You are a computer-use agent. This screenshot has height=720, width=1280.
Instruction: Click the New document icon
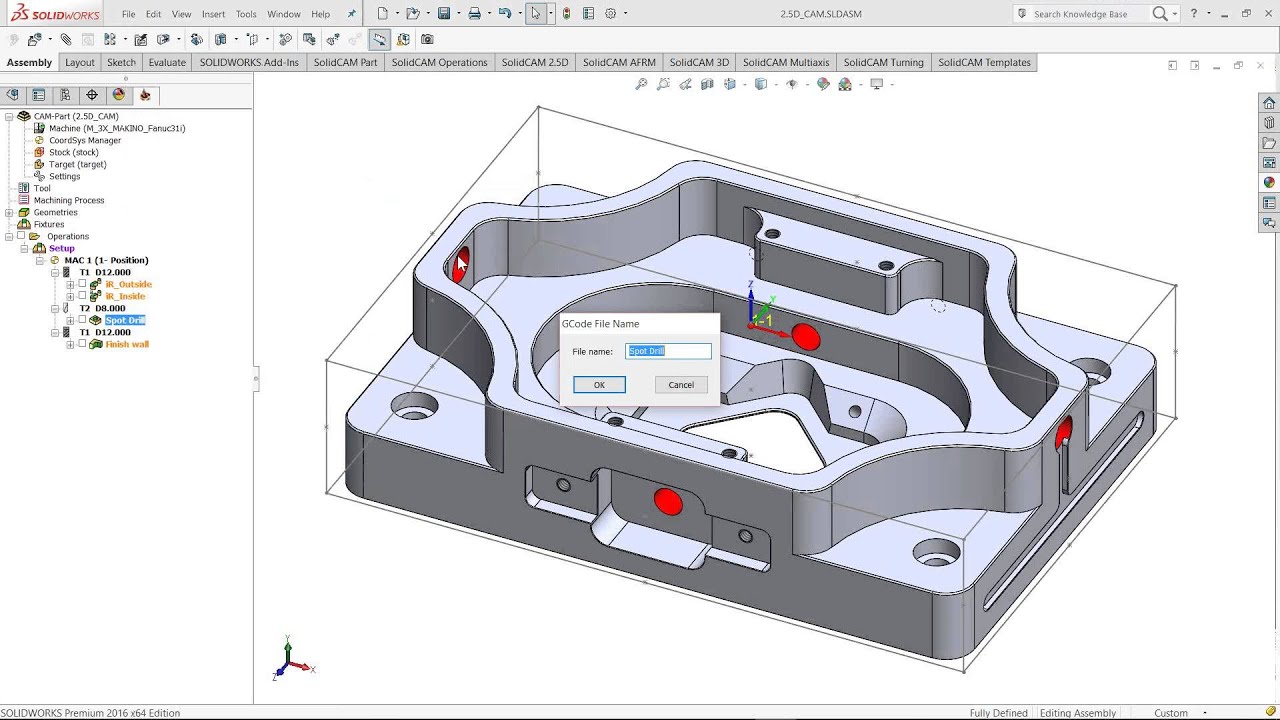pyautogui.click(x=382, y=14)
